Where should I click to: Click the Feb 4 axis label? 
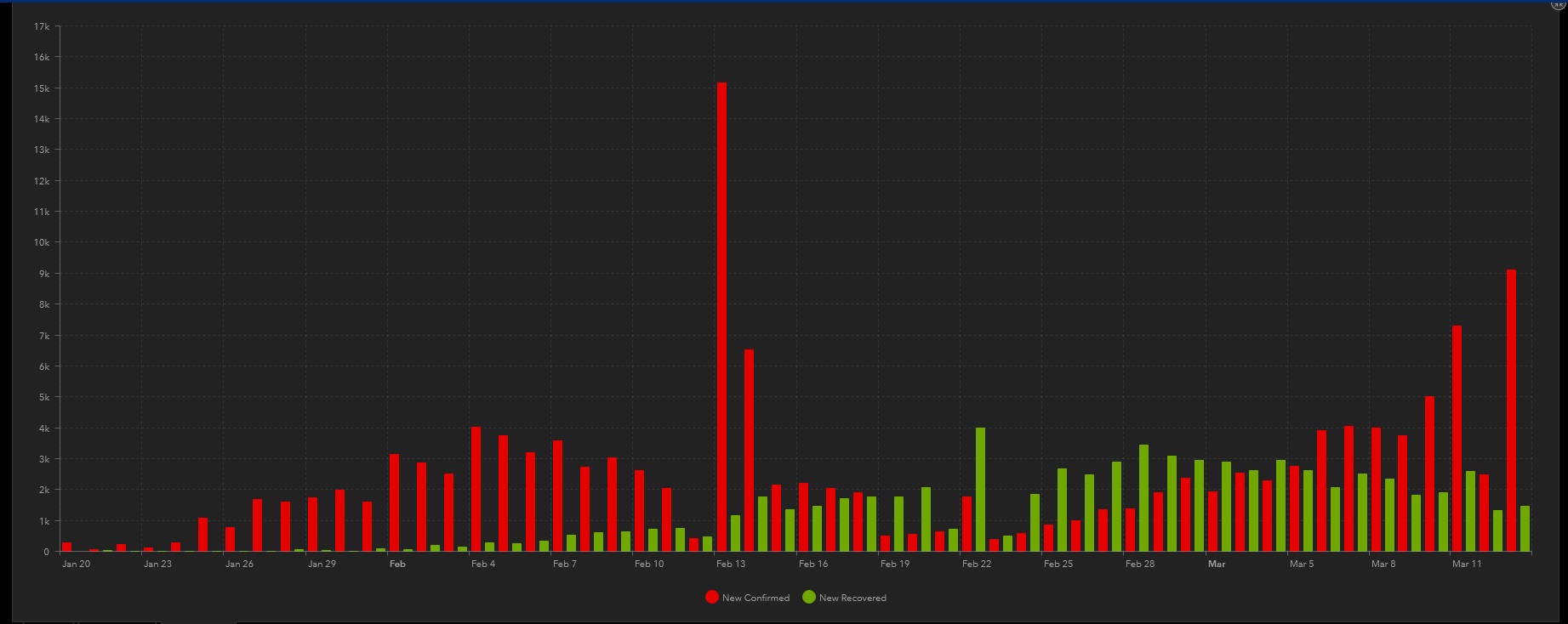point(483,564)
